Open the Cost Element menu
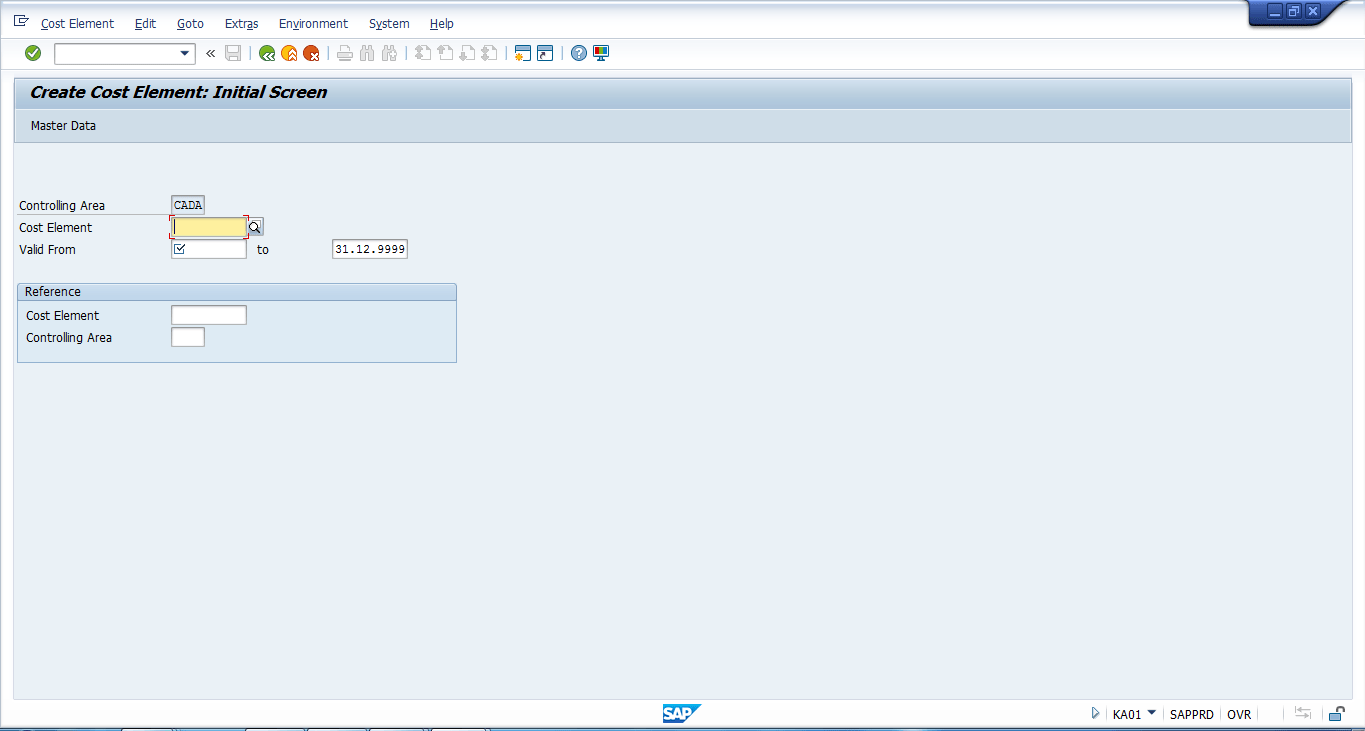Image resolution: width=1365 pixels, height=731 pixels. point(77,23)
